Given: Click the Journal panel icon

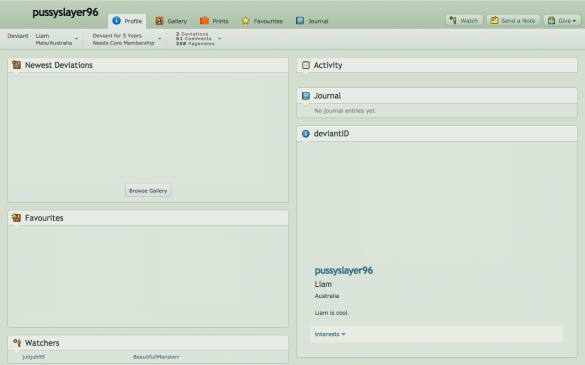Looking at the screenshot, I should (306, 96).
